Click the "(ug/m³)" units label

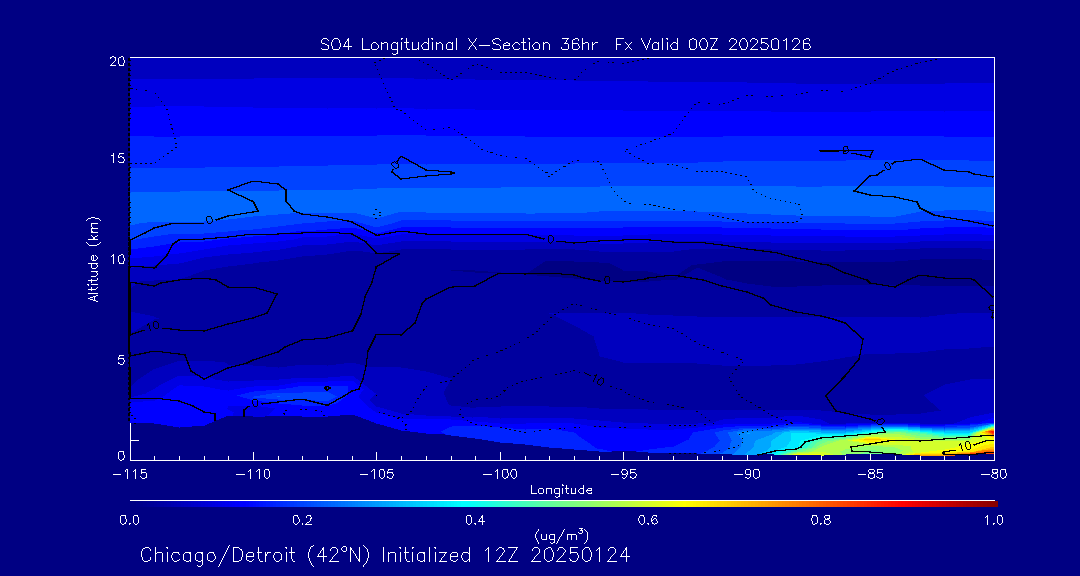(x=561, y=535)
